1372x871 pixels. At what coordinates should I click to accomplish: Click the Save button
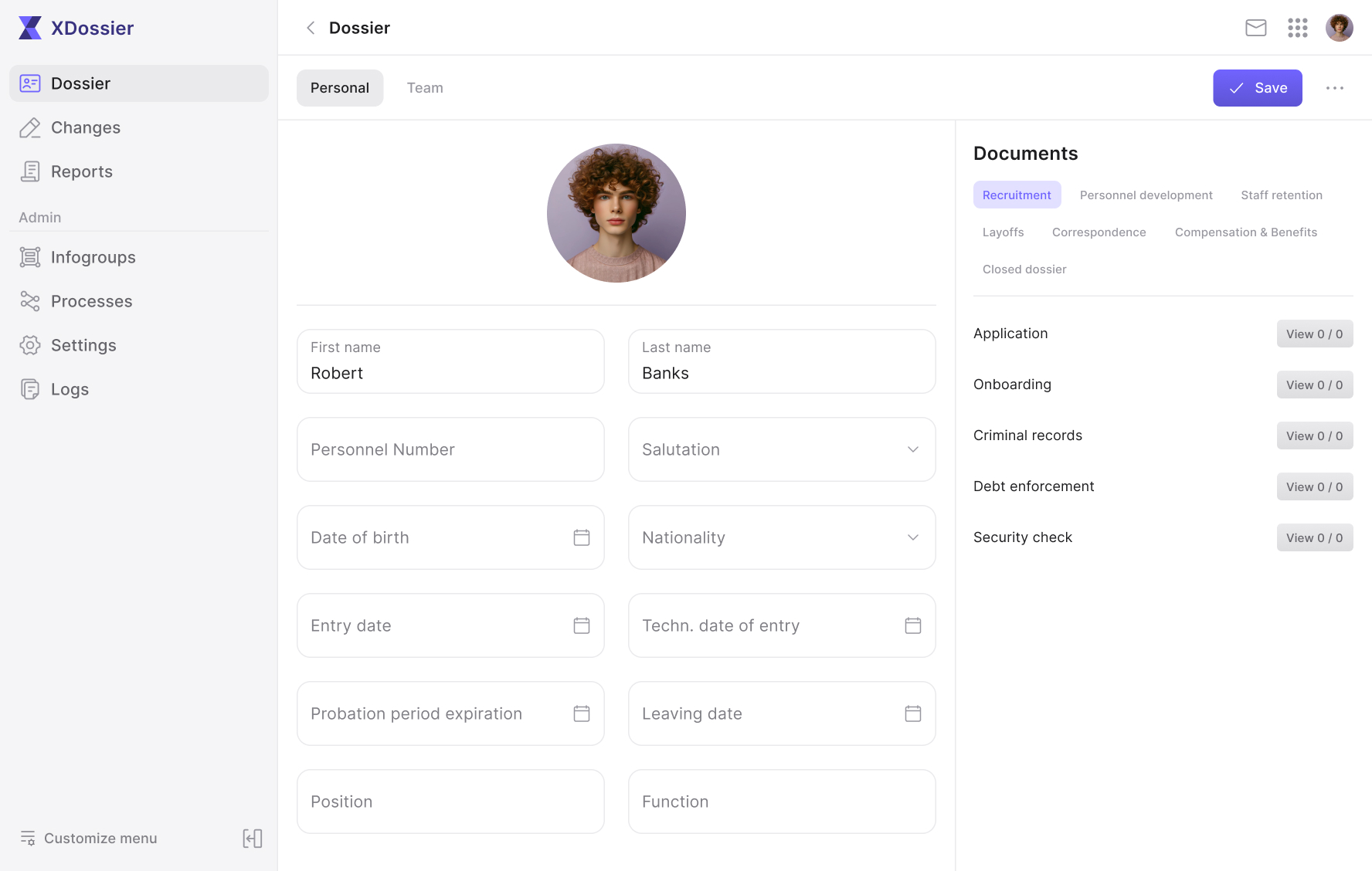[1258, 88]
